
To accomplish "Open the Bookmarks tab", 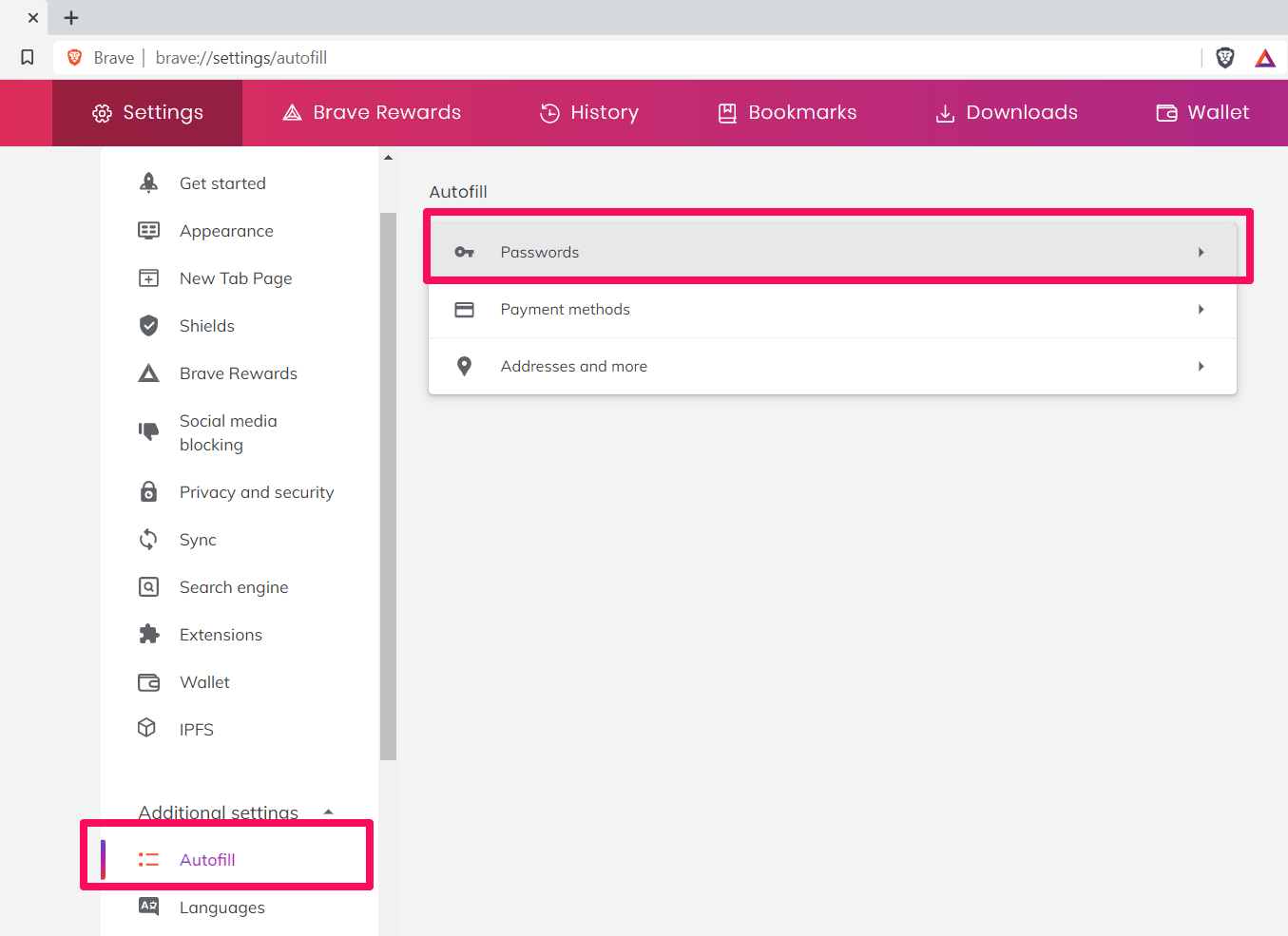I will click(x=787, y=113).
